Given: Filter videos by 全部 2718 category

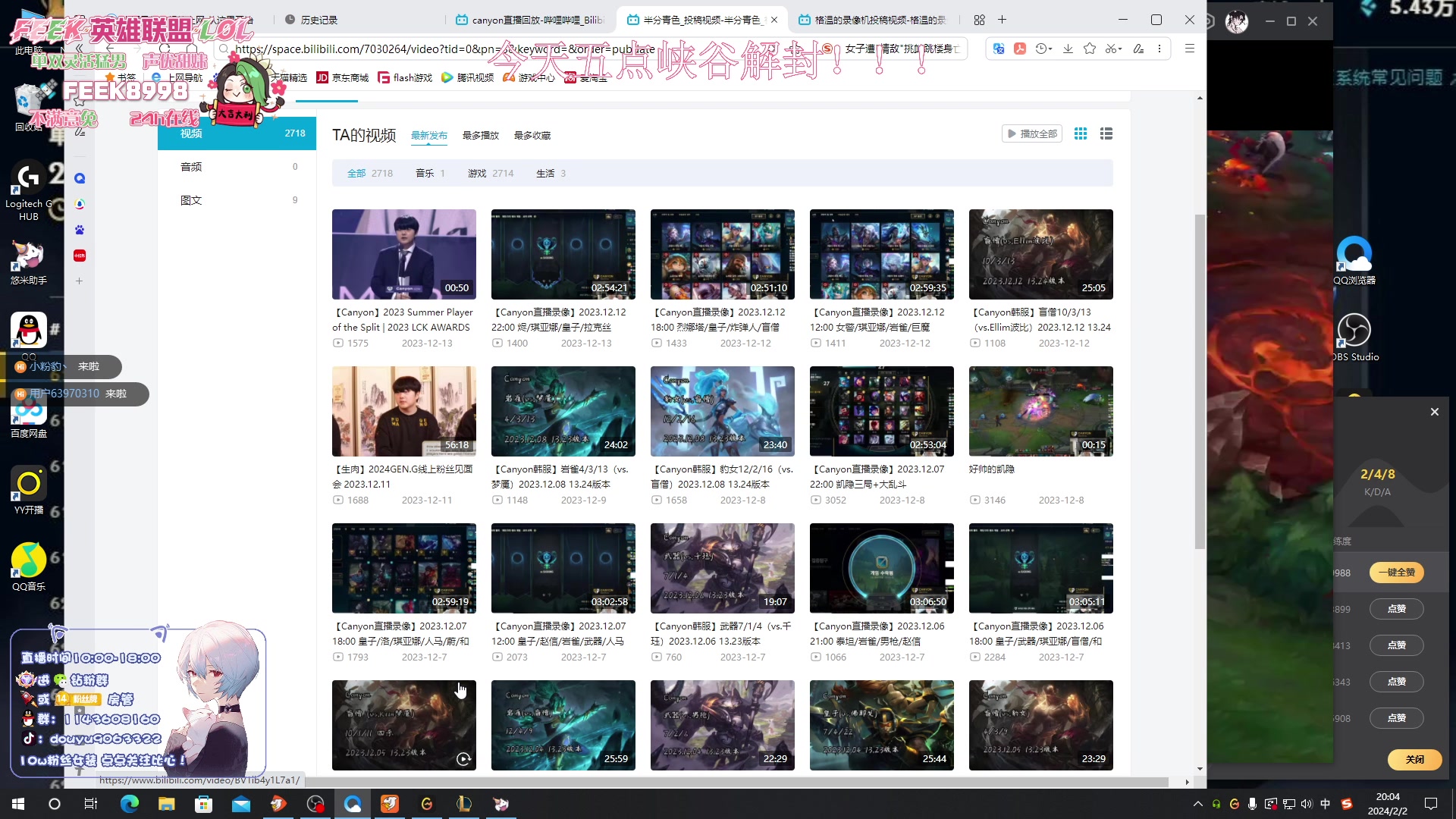Looking at the screenshot, I should point(370,174).
